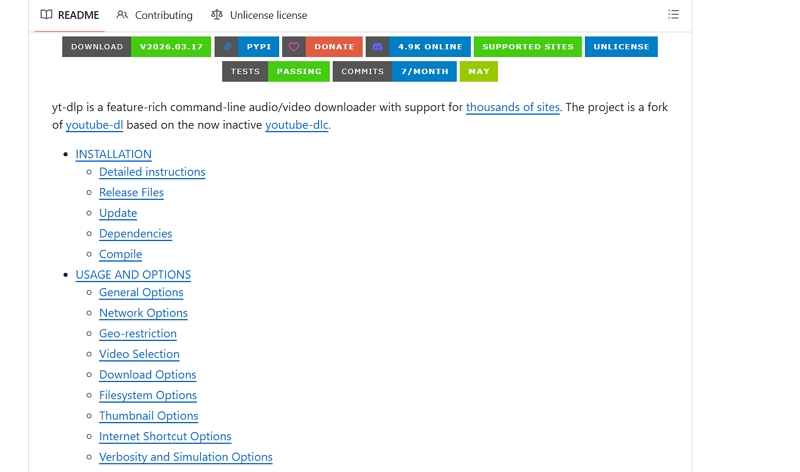This screenshot has height=472, width=800.
Task: Jump to the INSTALLATION section
Action: [113, 154]
